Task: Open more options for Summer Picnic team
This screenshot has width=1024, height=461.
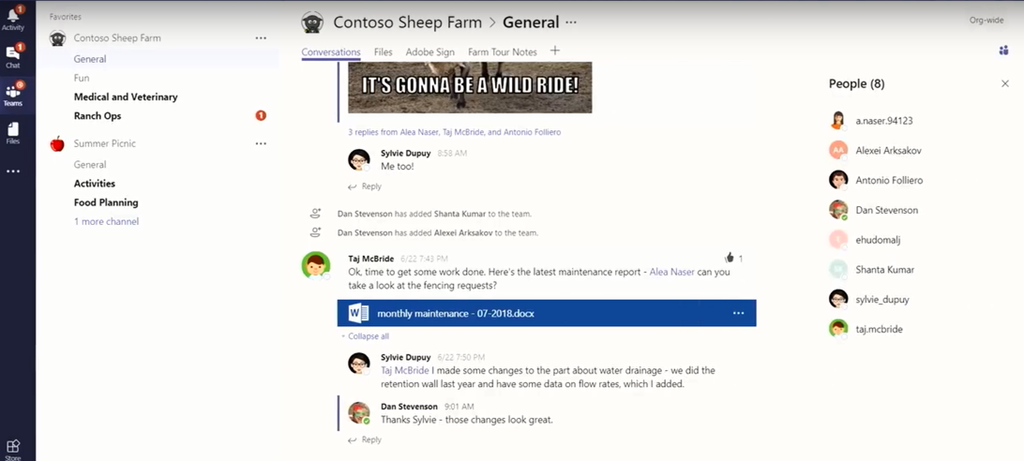Action: [x=261, y=144]
